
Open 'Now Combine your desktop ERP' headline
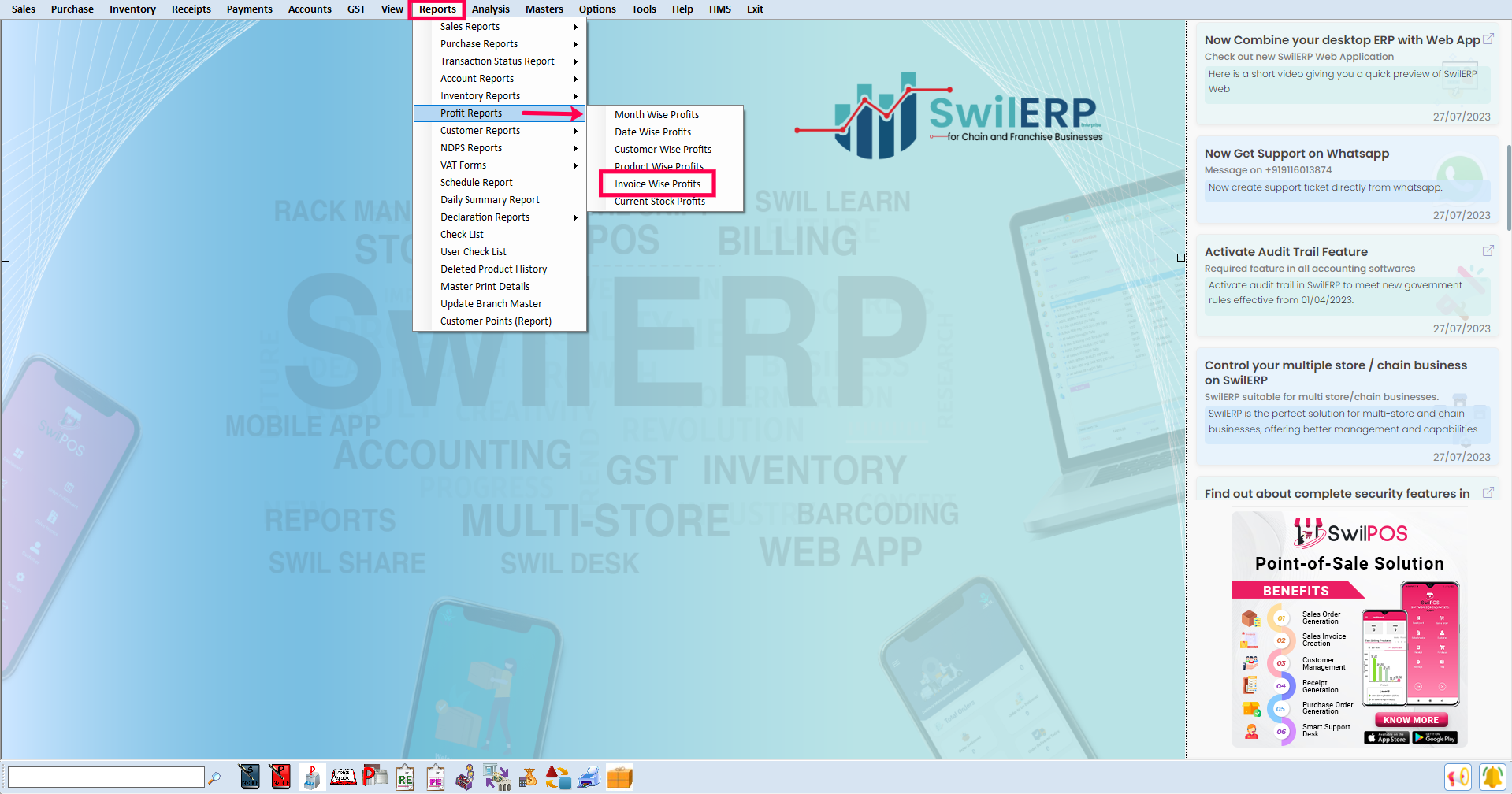point(1342,40)
